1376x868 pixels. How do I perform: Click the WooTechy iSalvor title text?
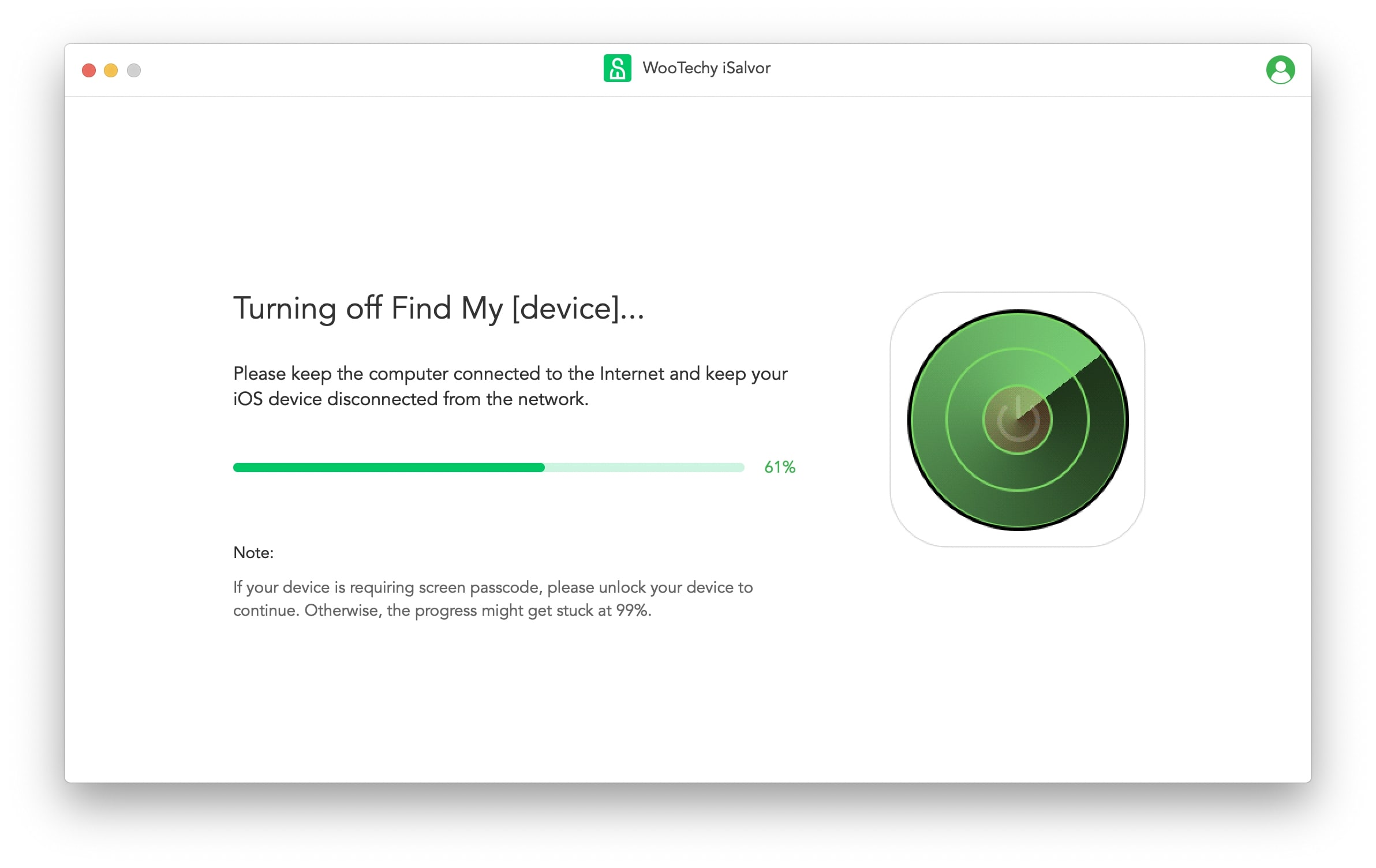(706, 68)
